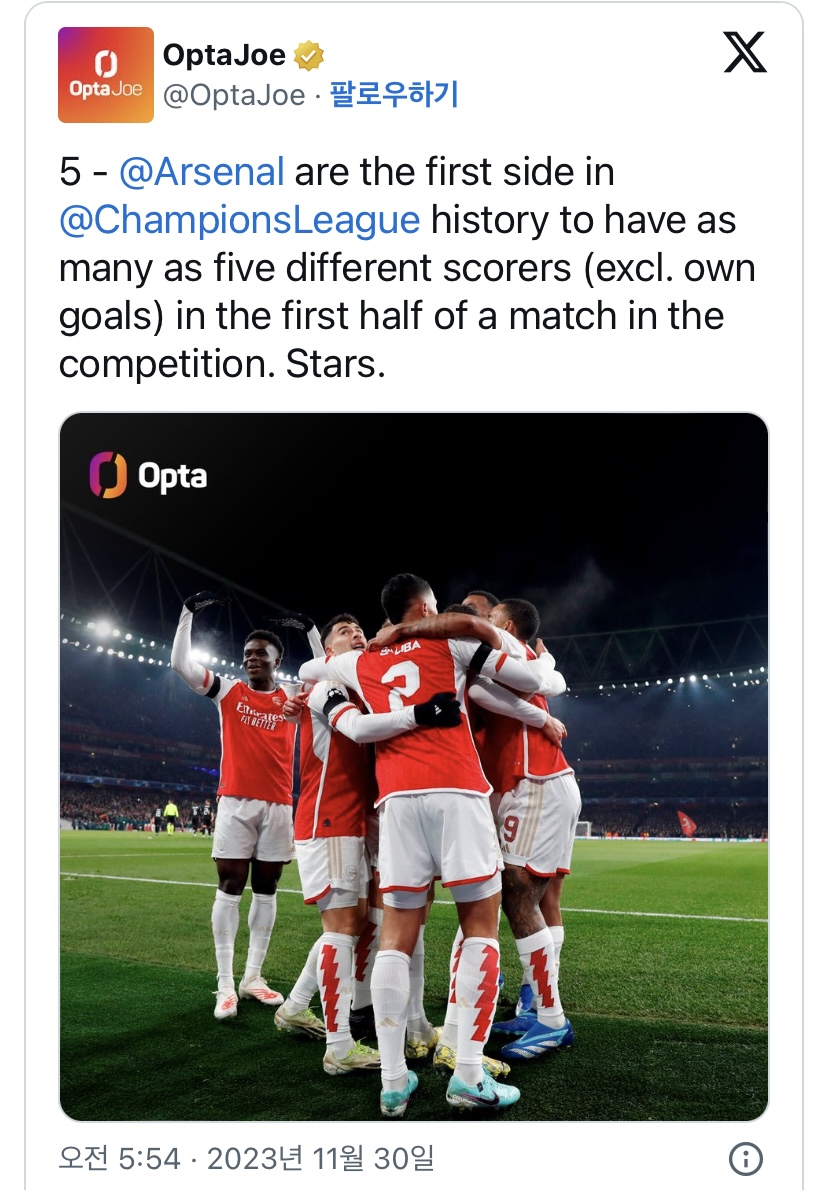Open the @ChampionsLeague mention link
Viewport: 827px width, 1190px height.
(240, 220)
